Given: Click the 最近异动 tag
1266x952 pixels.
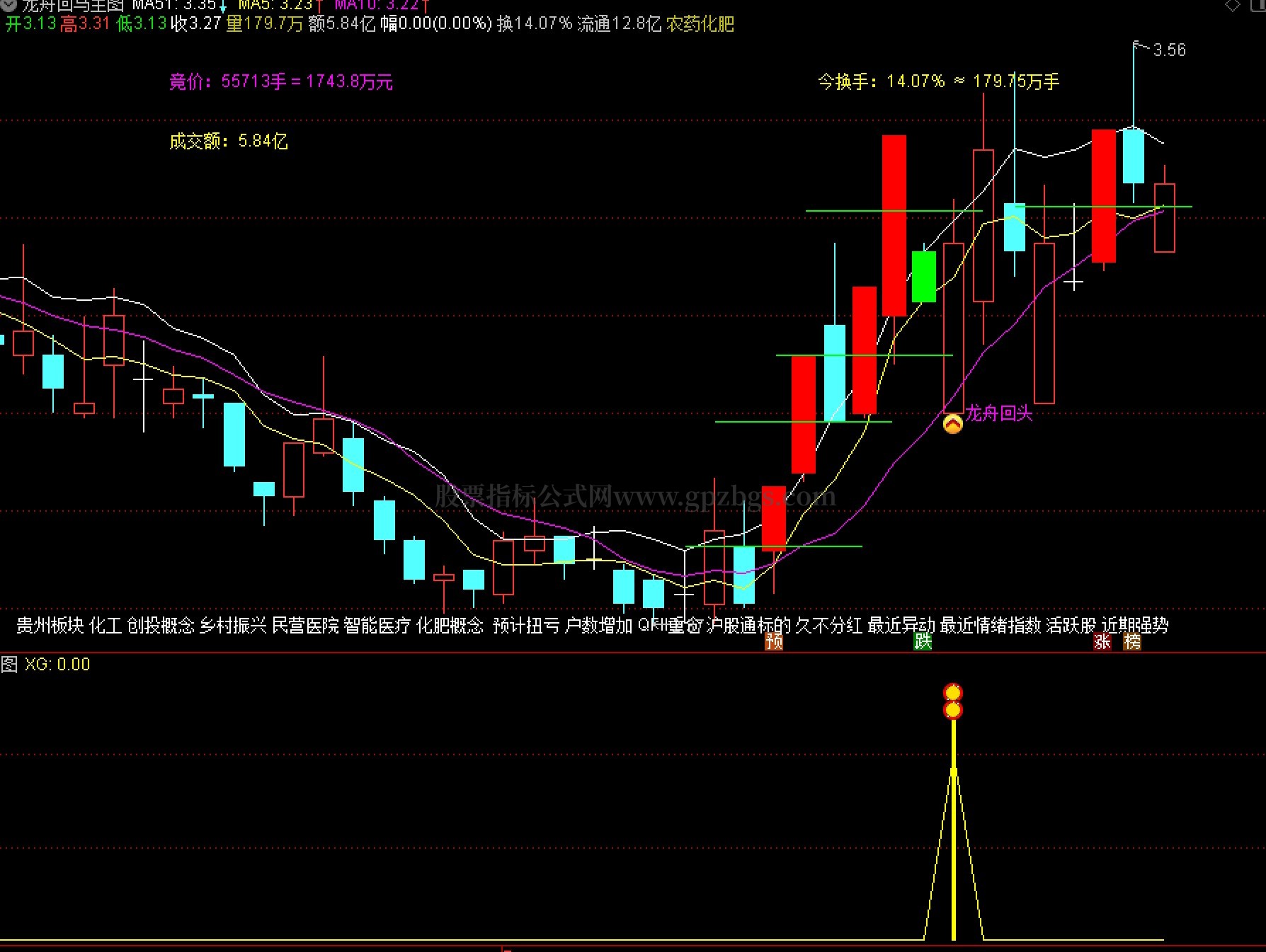Looking at the screenshot, I should [902, 625].
